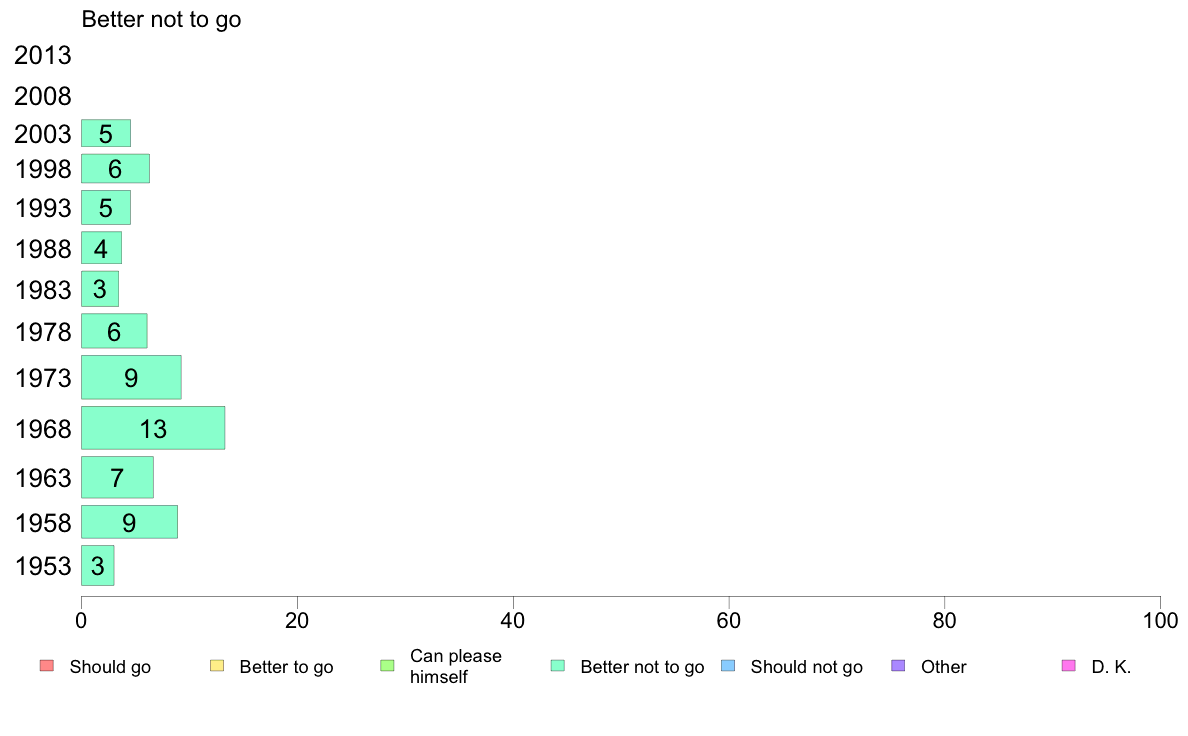Toggle the D. K. legend label
This screenshot has width=1188, height=736.
click(x=1111, y=667)
